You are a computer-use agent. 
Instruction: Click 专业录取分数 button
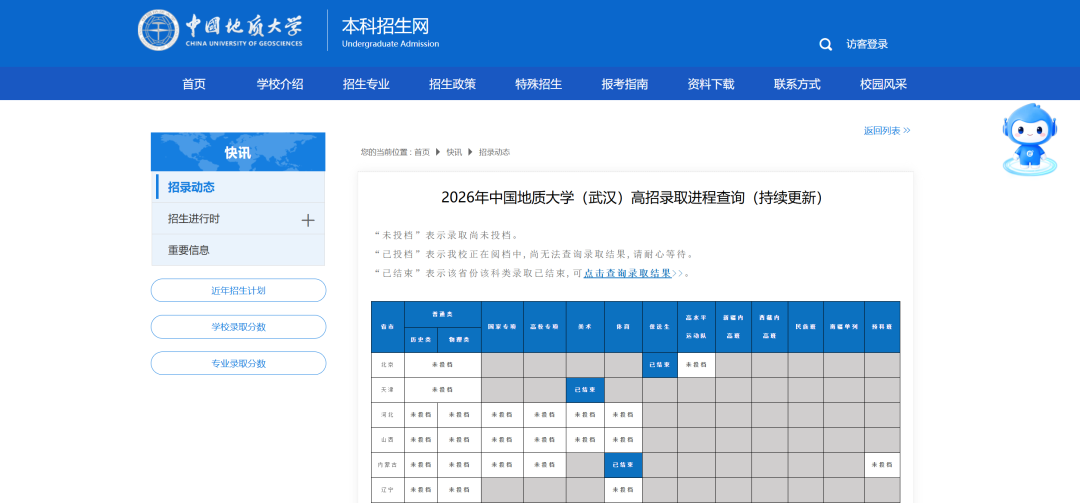coord(238,363)
